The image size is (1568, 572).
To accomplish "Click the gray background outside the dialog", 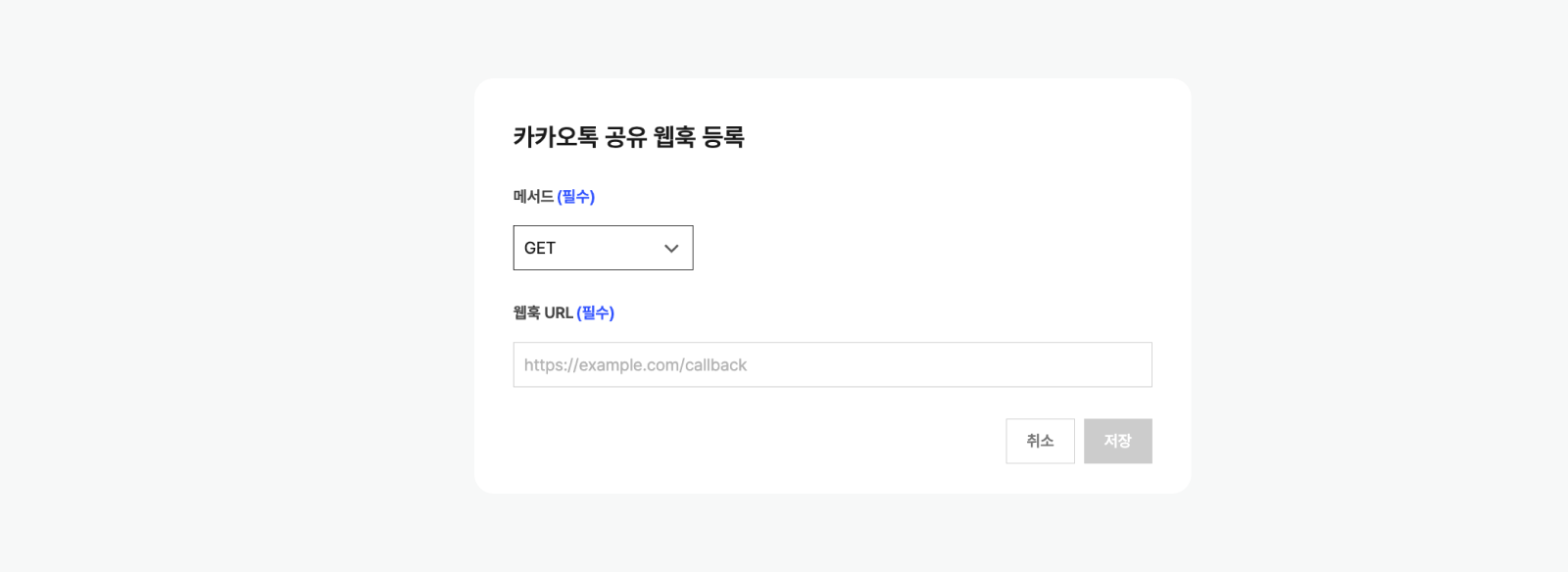I will (235, 294).
